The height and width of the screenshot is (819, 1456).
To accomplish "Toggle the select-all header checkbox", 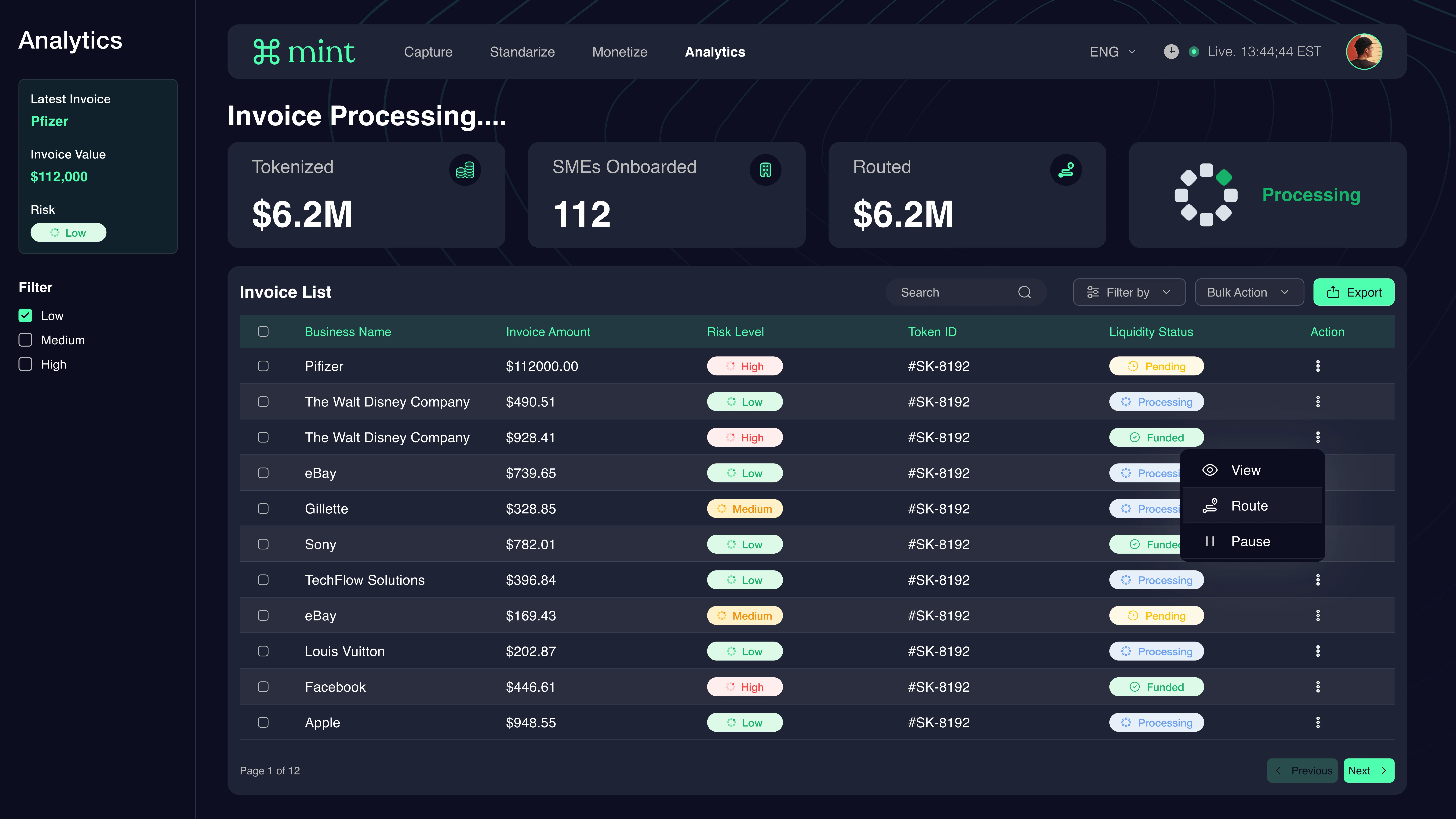I will pyautogui.click(x=263, y=332).
